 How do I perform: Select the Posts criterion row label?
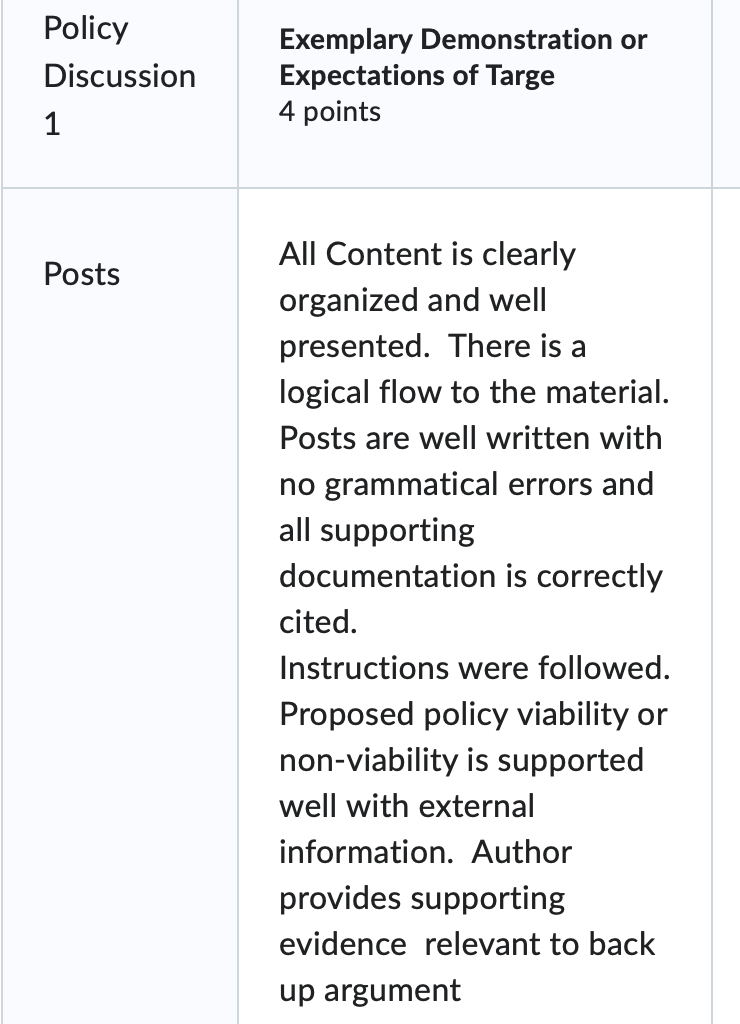82,274
